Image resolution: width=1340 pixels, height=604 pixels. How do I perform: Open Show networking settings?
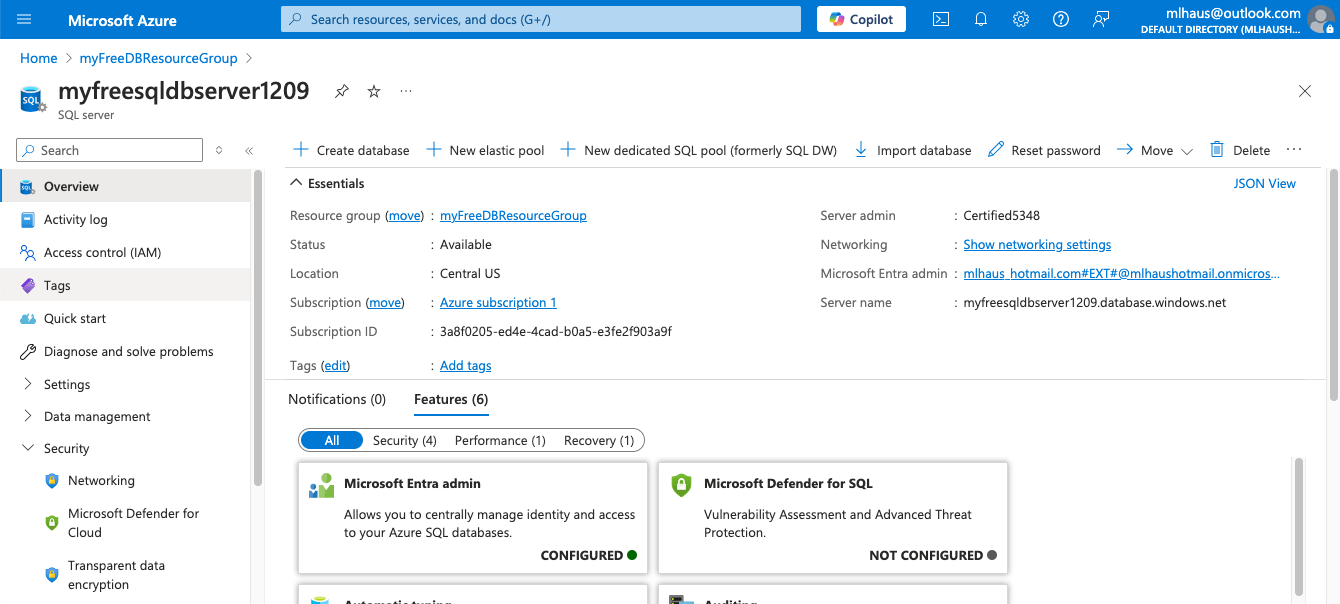click(x=1037, y=244)
